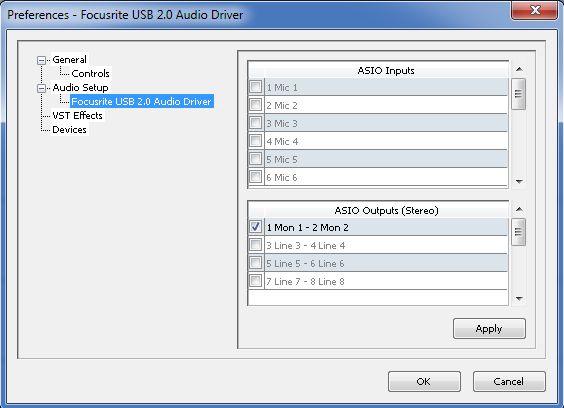
Task: Click ASIO Outputs scroll up arrow
Action: tap(519, 209)
